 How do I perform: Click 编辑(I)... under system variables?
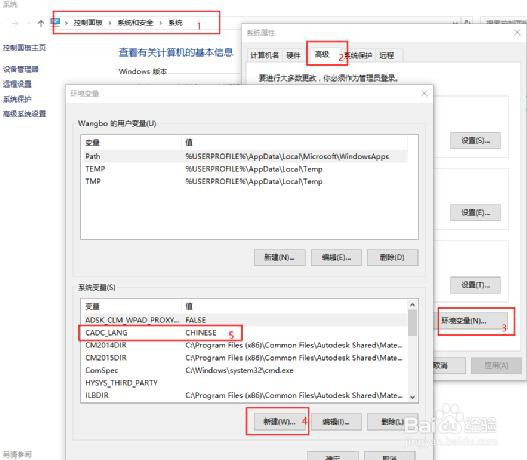[x=336, y=422]
